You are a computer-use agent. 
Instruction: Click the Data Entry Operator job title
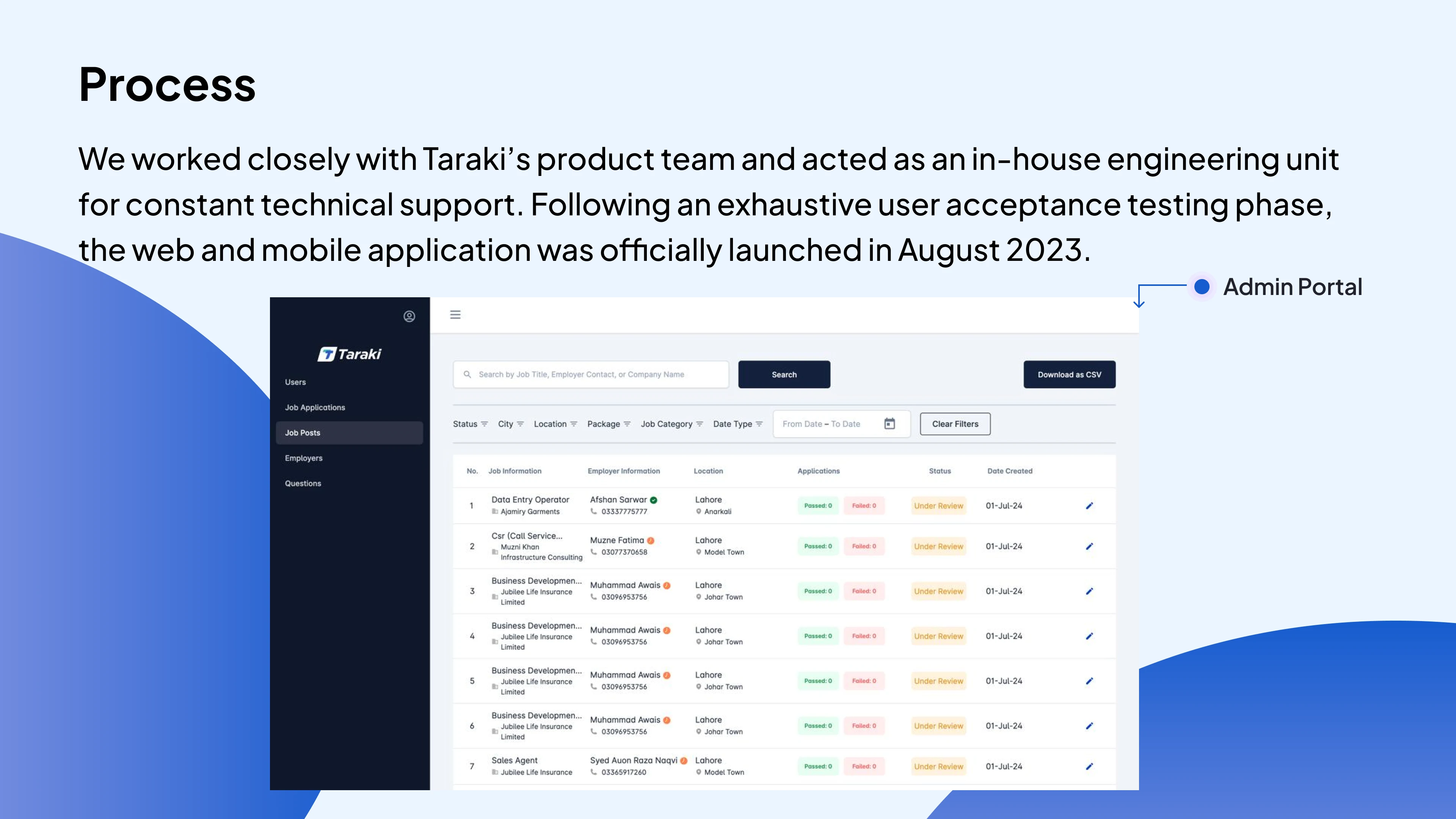(x=530, y=500)
